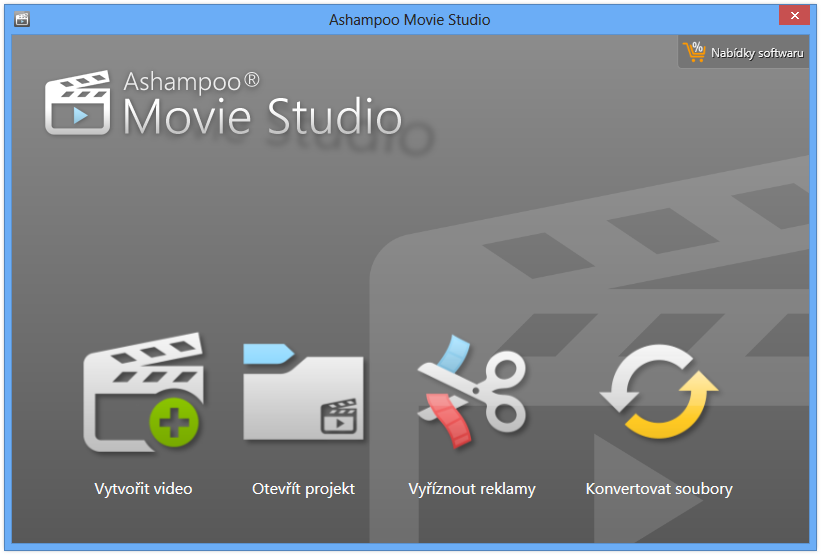821x555 pixels.
Task: Click the Otevřít projekt label
Action: pyautogui.click(x=303, y=489)
